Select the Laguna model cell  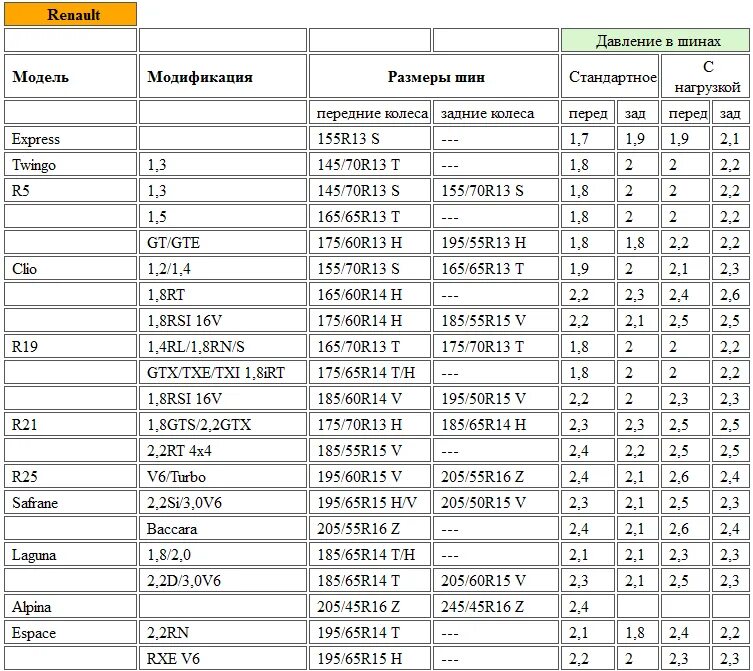click(71, 554)
